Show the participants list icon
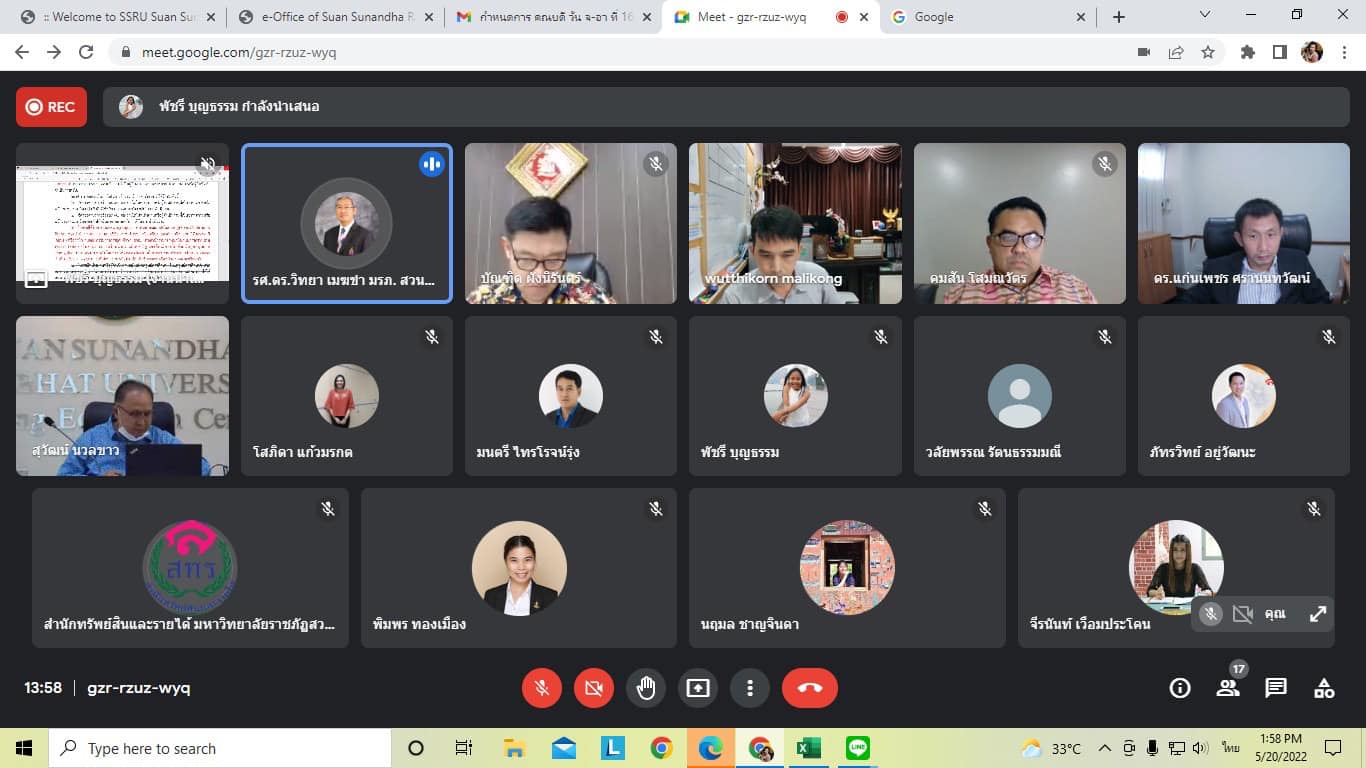The height and width of the screenshot is (768, 1366). click(1228, 688)
